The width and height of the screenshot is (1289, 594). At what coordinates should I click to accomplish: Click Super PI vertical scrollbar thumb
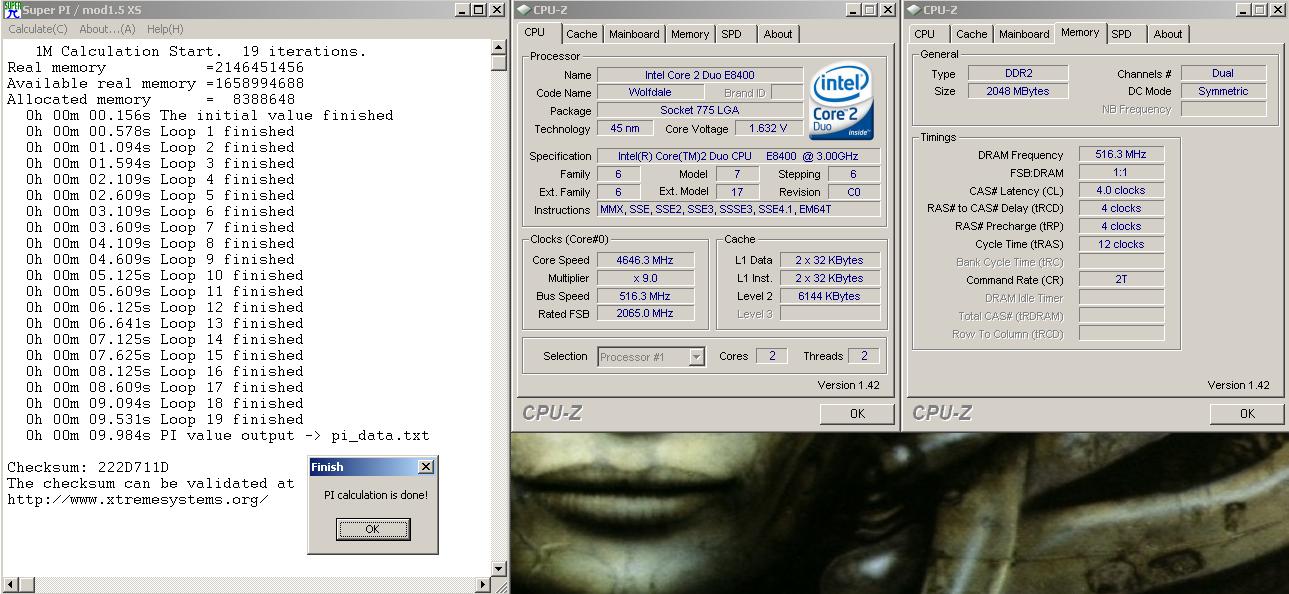pos(499,62)
